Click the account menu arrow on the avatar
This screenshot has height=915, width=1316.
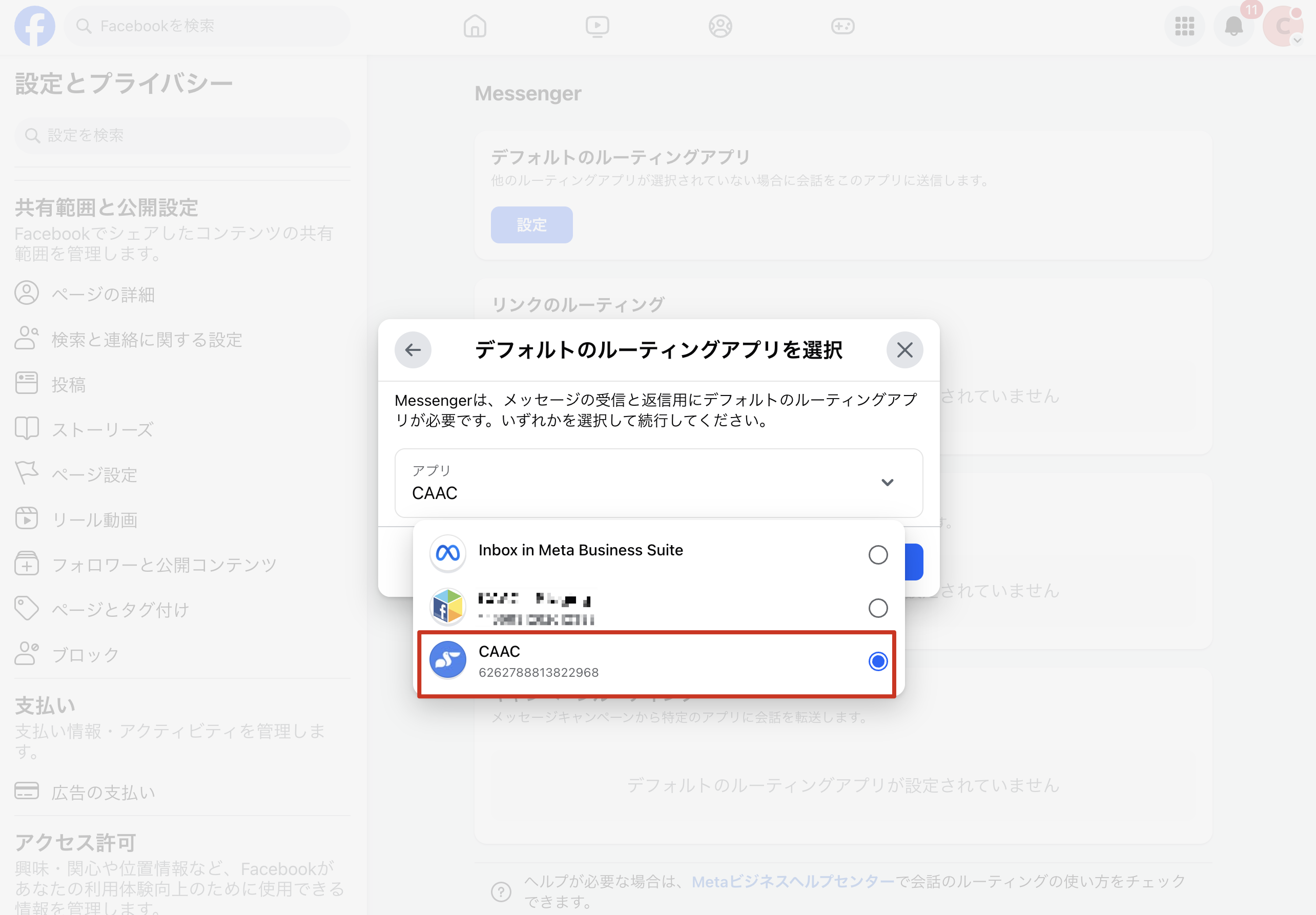pyautogui.click(x=1297, y=40)
